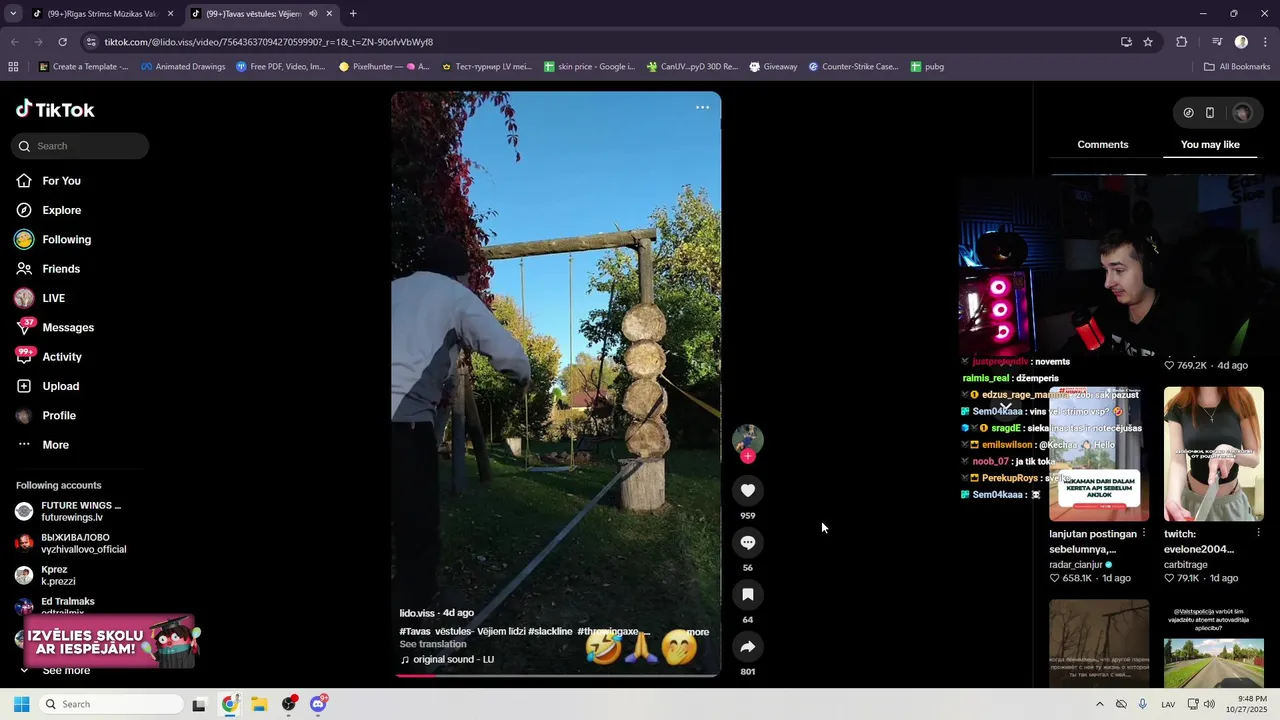The image size is (1280, 720).
Task: Click the phone app icon in top-right pill
Action: click(x=1209, y=113)
